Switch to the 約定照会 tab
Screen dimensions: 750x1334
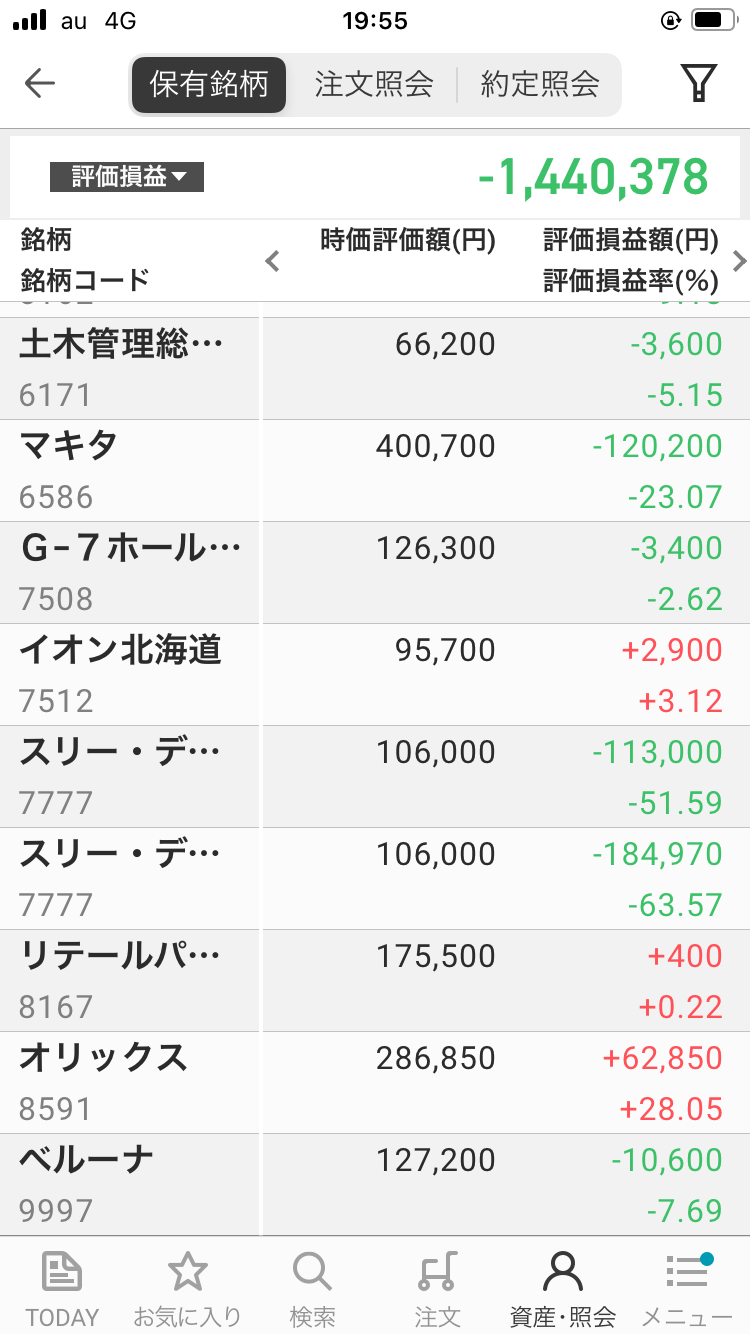[540, 84]
